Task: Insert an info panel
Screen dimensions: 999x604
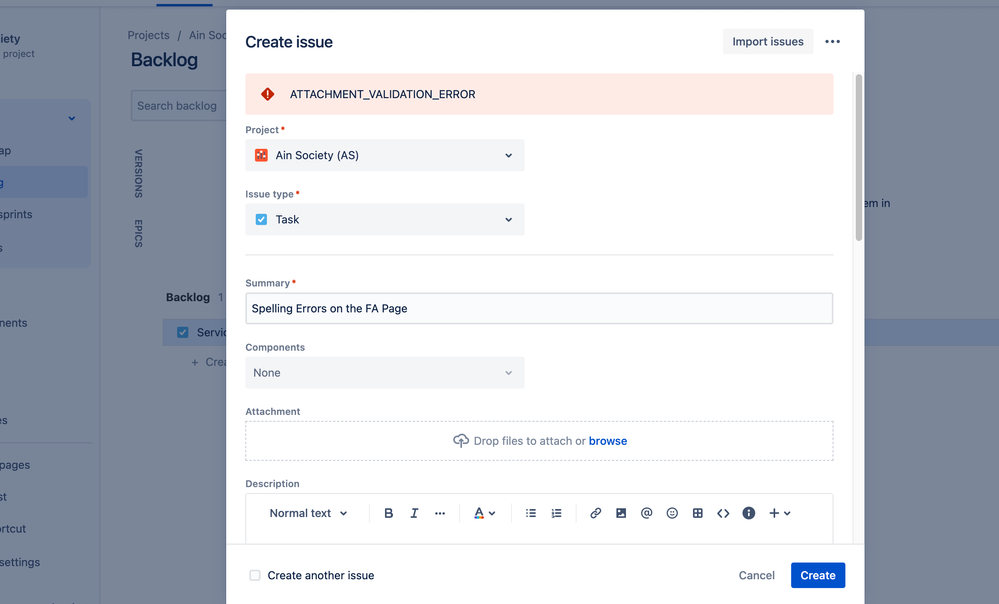Action: [x=749, y=513]
